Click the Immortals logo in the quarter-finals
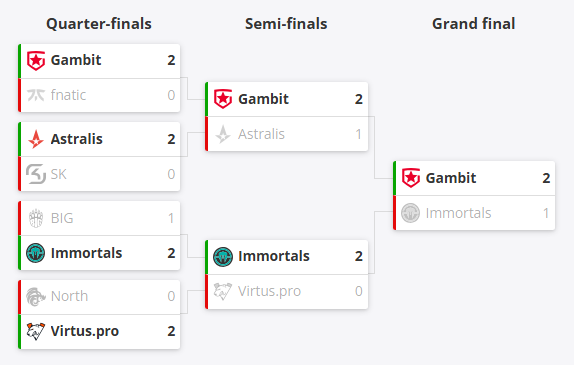The image size is (574, 365). pos(36,253)
